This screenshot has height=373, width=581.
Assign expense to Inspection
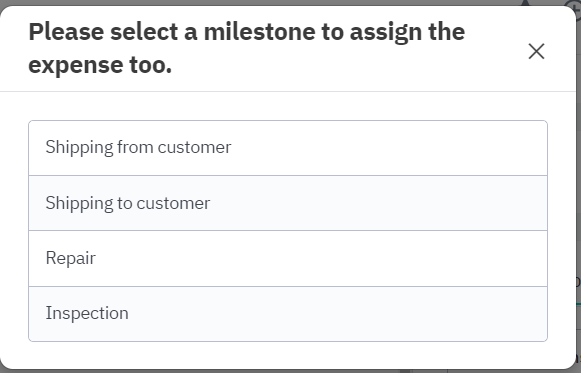point(288,314)
